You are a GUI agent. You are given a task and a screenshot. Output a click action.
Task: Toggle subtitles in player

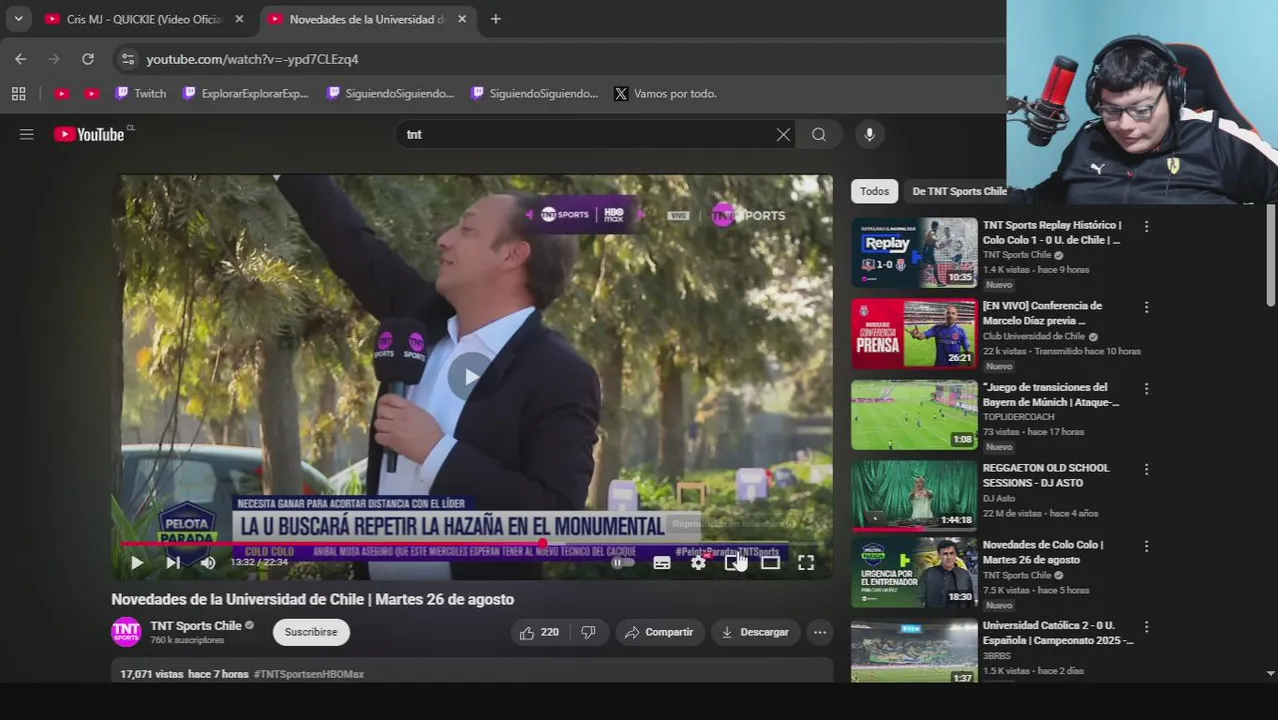pyautogui.click(x=662, y=563)
